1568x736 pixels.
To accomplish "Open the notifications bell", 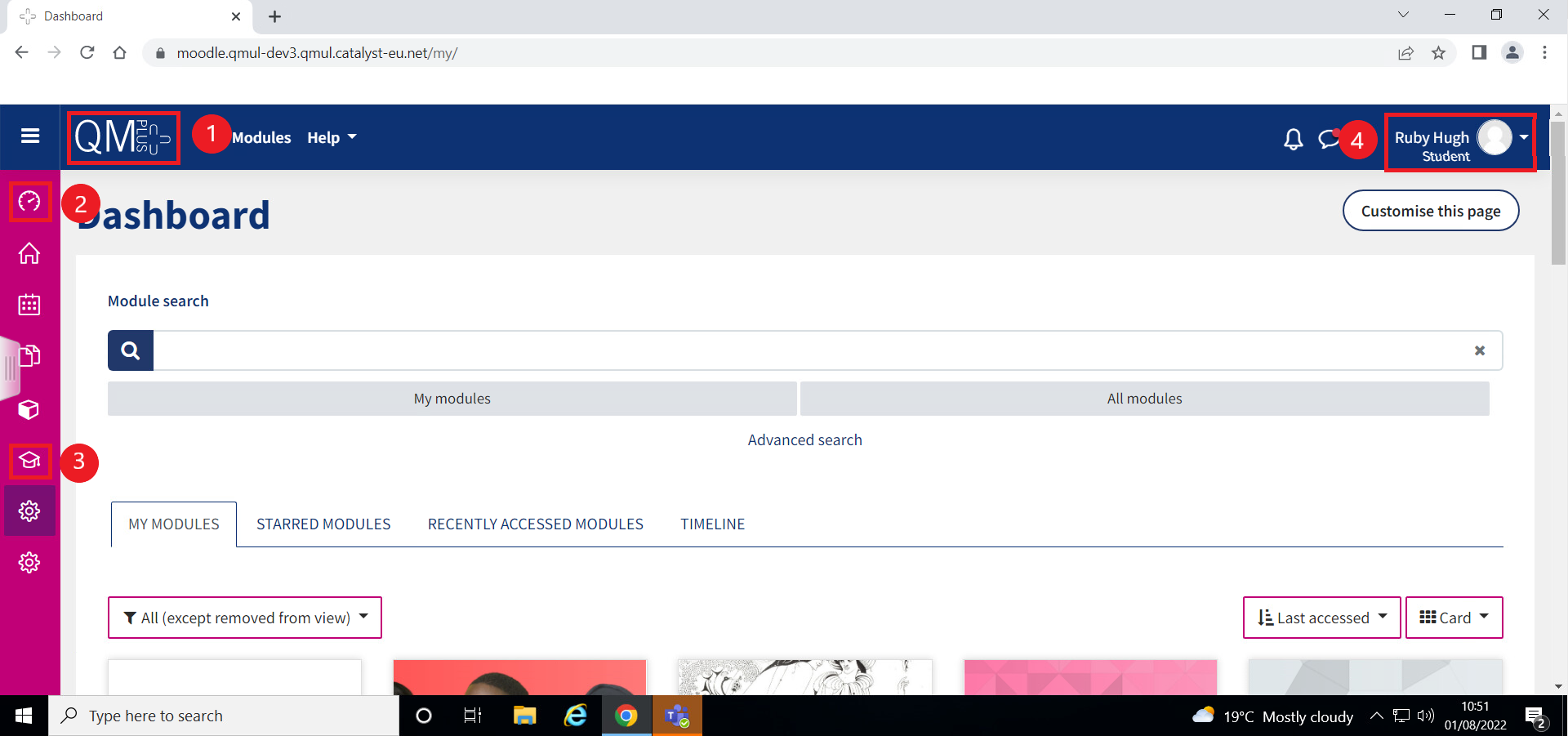I will 1293,139.
